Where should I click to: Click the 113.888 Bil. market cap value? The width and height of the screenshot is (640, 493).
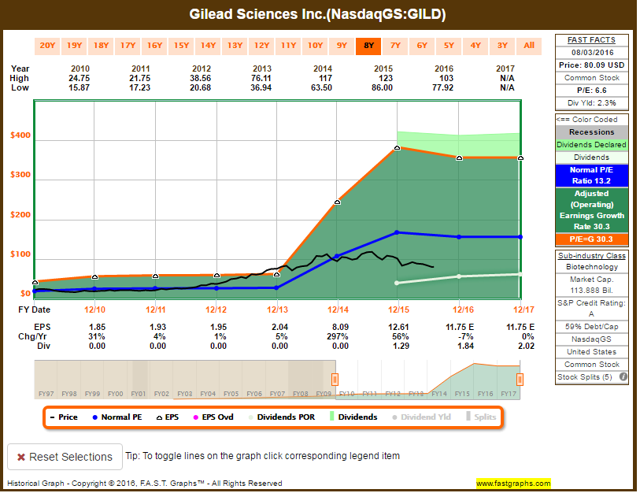(592, 290)
